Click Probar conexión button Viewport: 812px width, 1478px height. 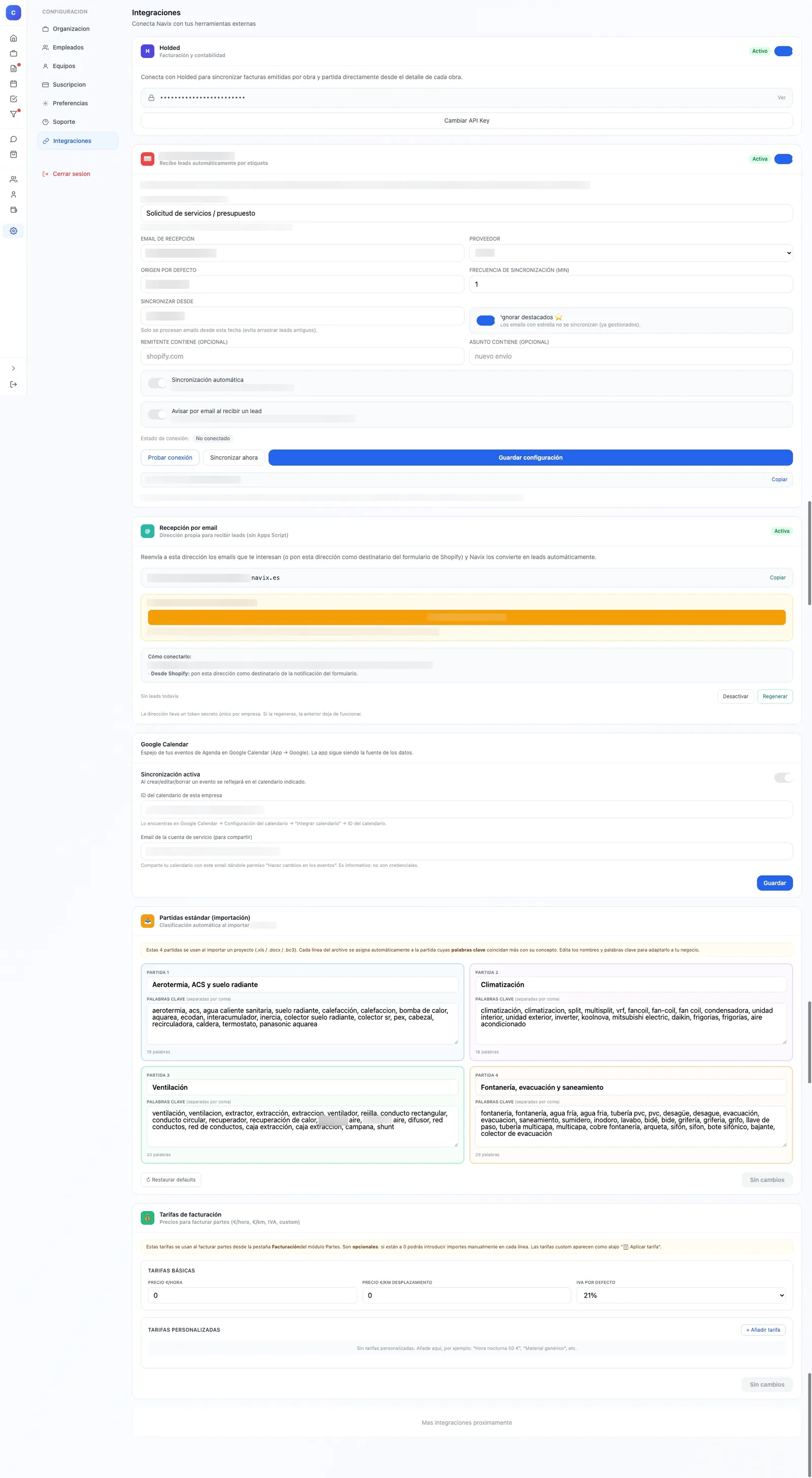tap(170, 458)
